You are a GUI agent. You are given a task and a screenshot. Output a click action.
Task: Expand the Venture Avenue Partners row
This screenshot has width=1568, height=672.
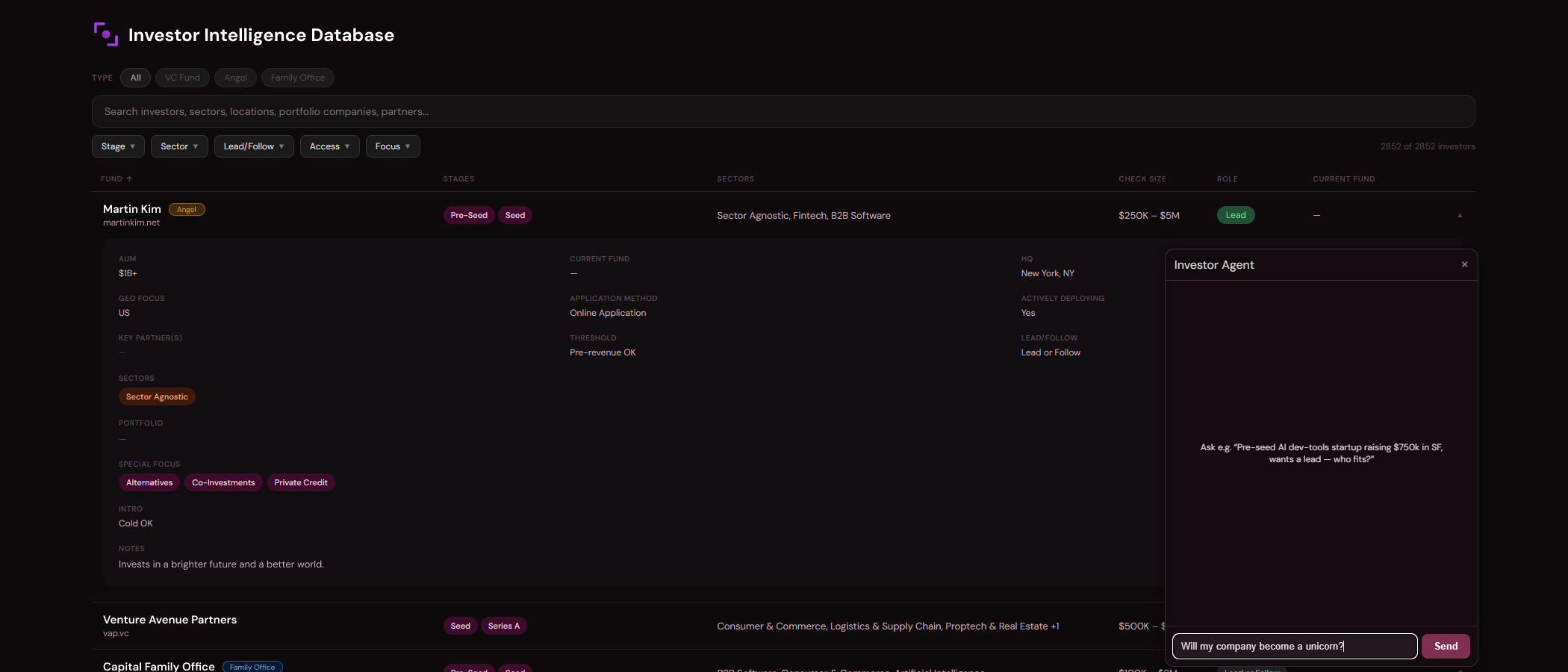click(x=627, y=626)
